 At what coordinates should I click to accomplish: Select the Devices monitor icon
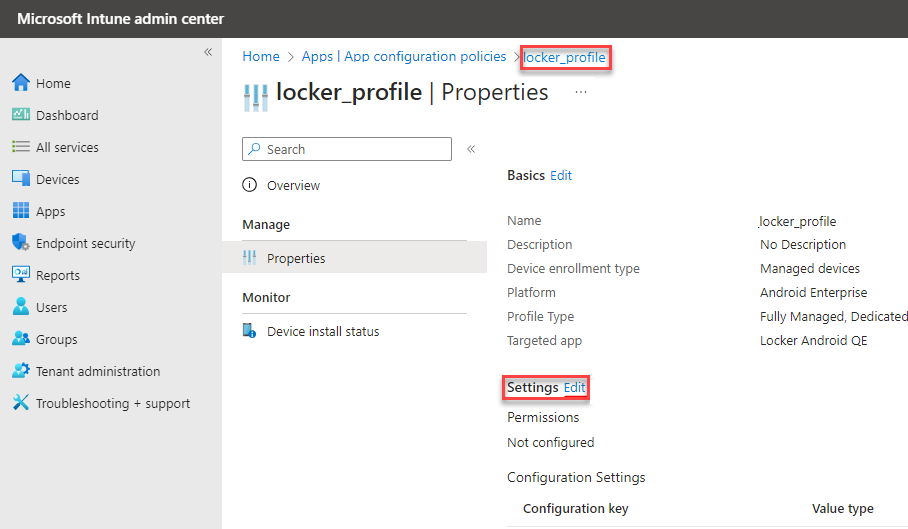(21, 178)
